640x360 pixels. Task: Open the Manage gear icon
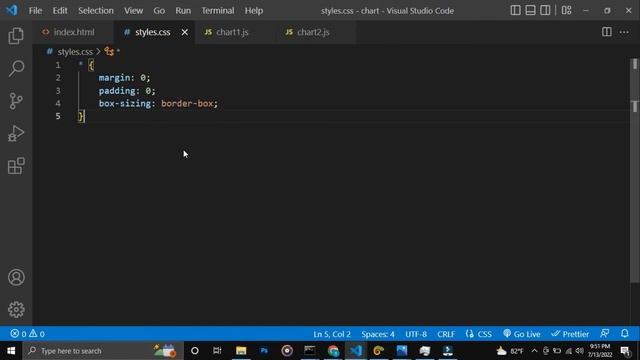tap(16, 309)
